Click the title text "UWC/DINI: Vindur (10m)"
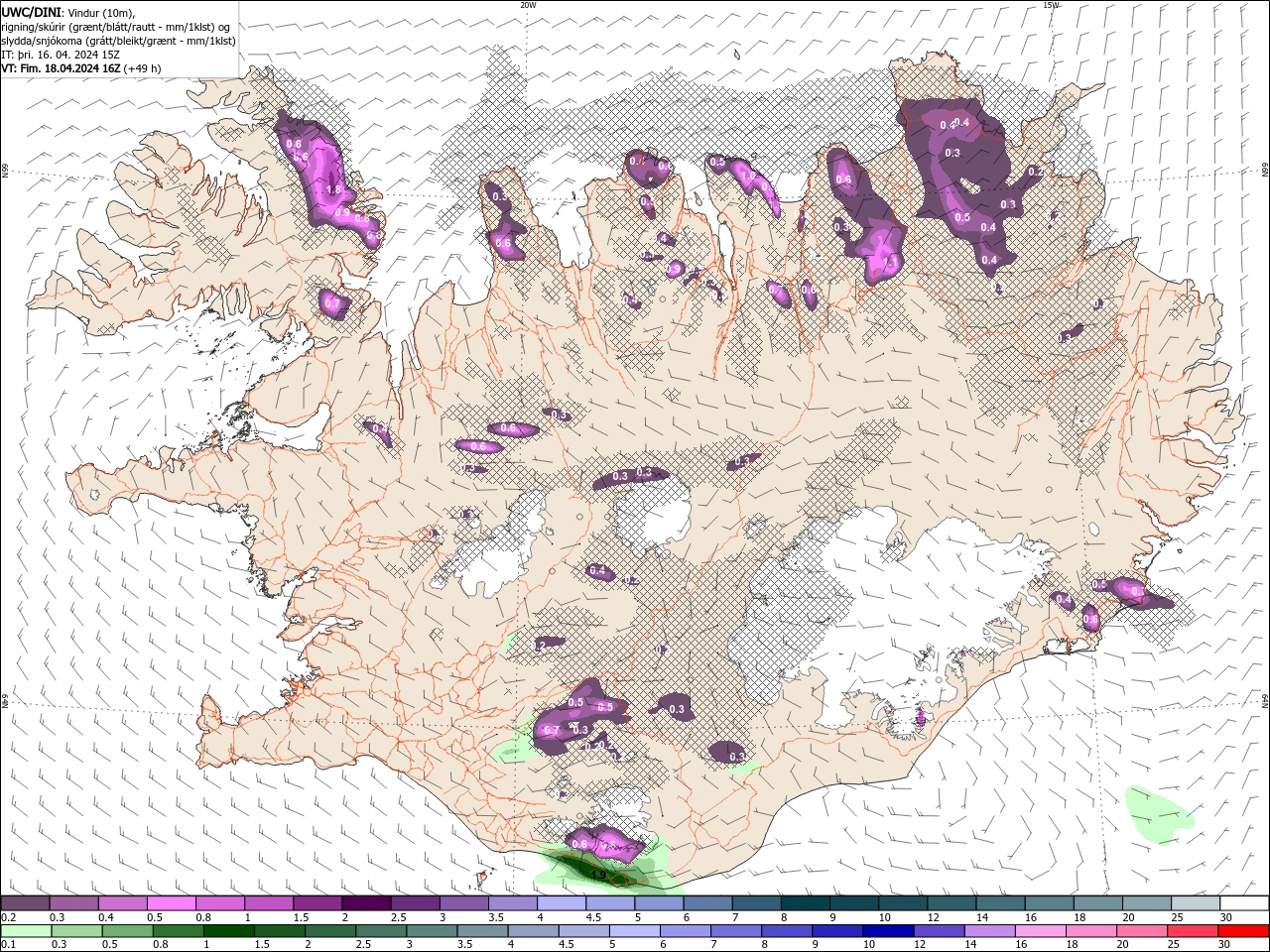1270x952 pixels. [67, 12]
